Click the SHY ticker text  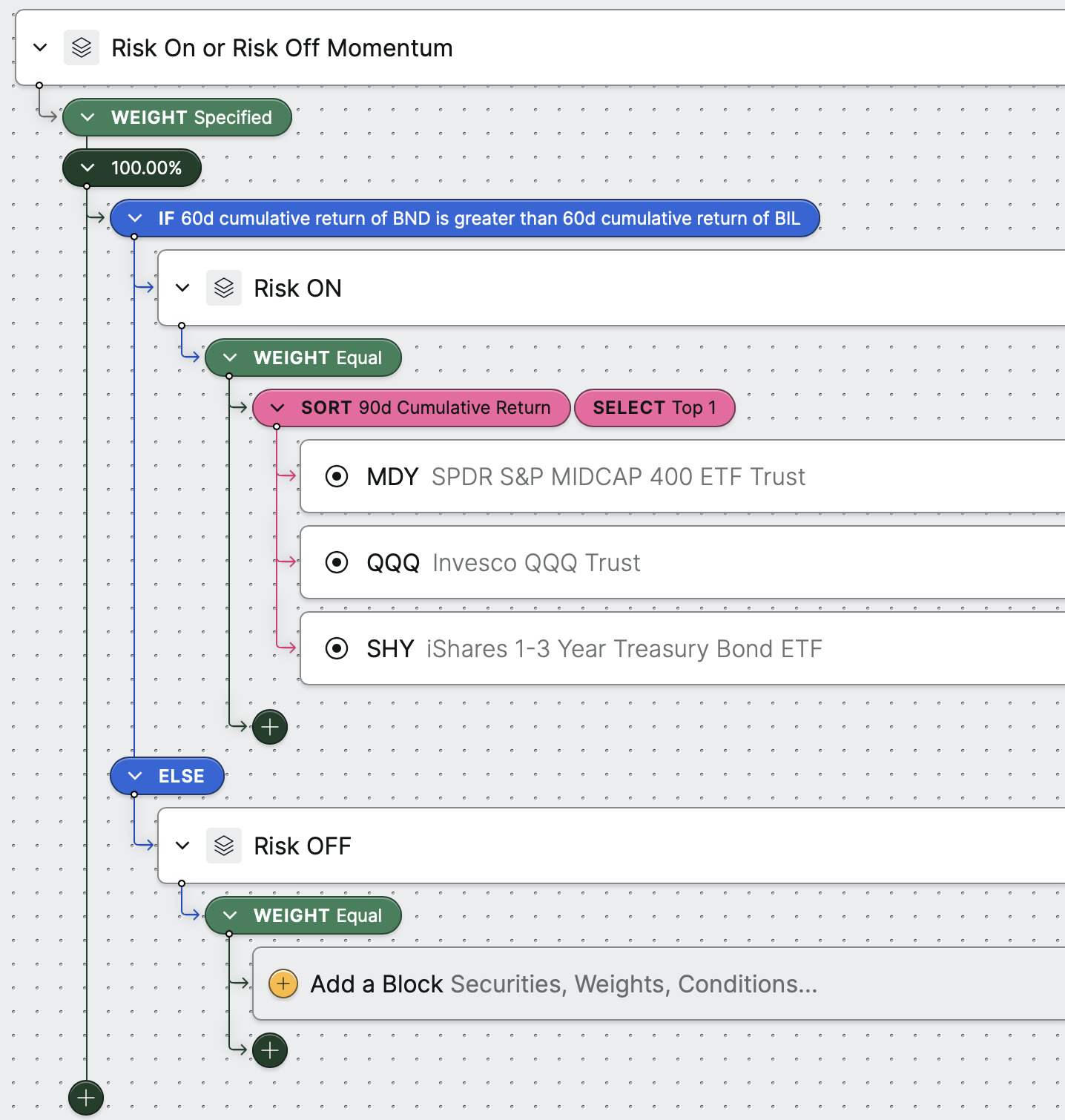pos(390,648)
